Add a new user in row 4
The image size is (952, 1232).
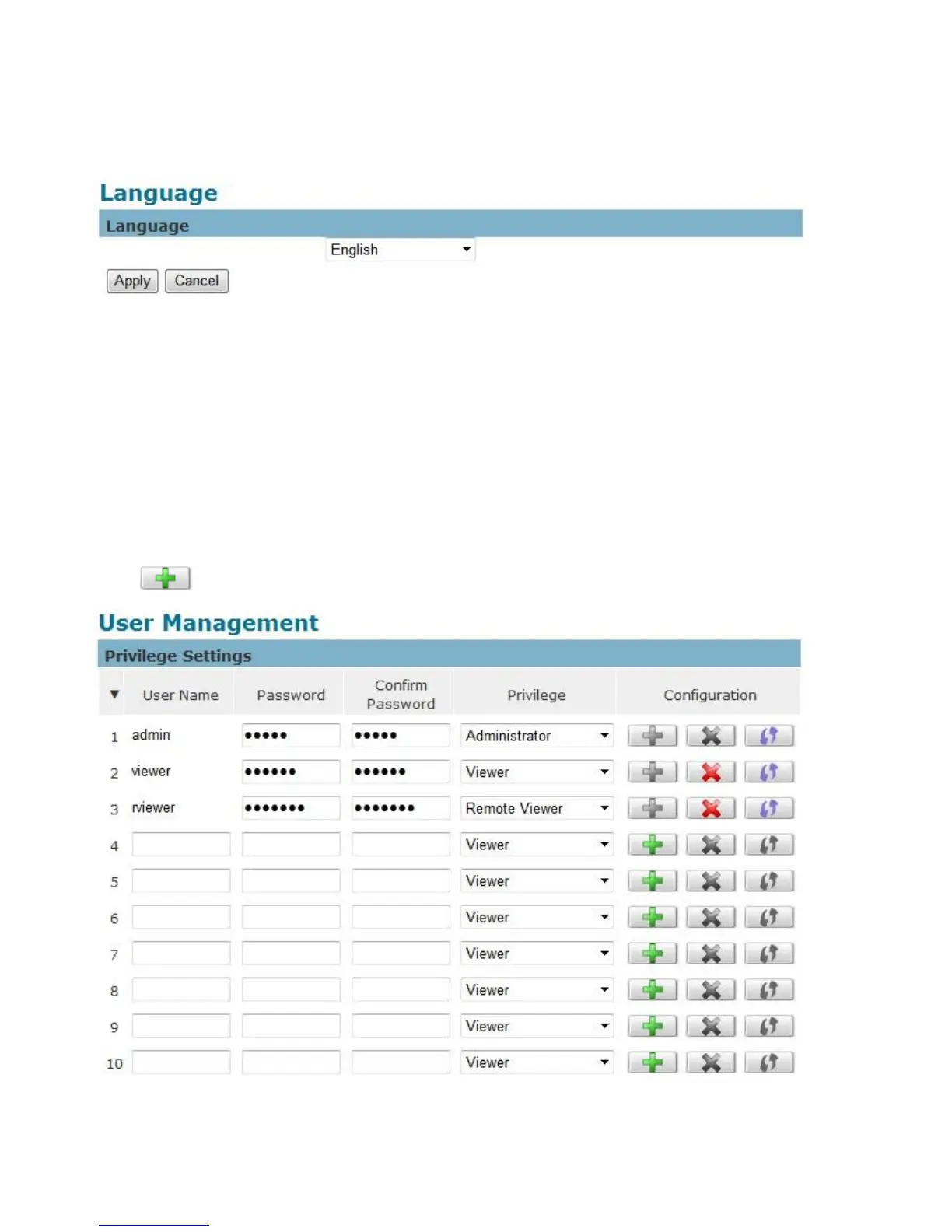[653, 845]
